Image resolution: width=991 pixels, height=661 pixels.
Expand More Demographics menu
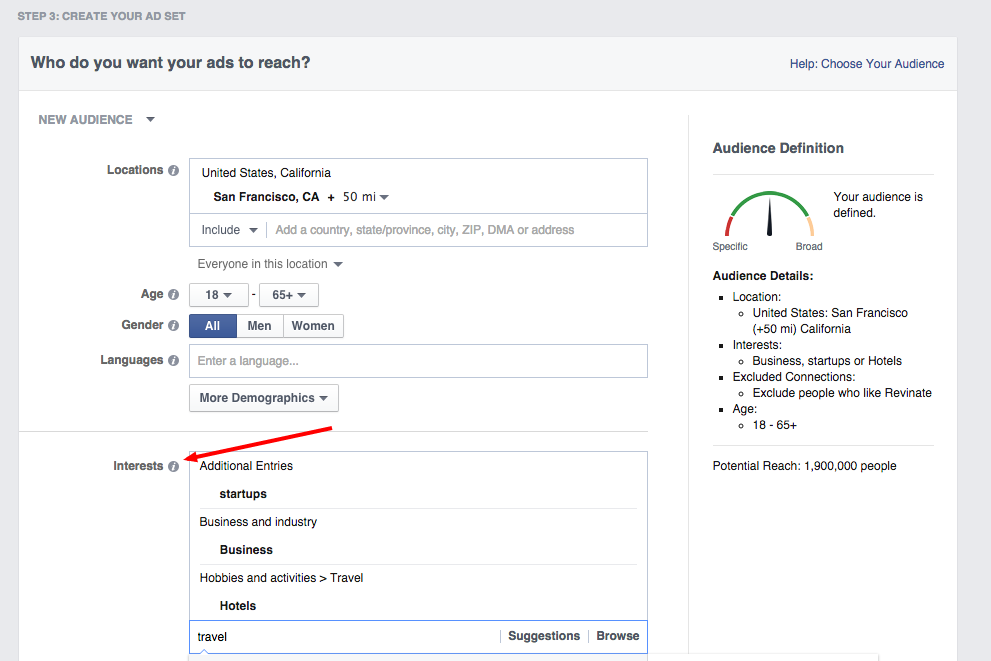(x=263, y=398)
